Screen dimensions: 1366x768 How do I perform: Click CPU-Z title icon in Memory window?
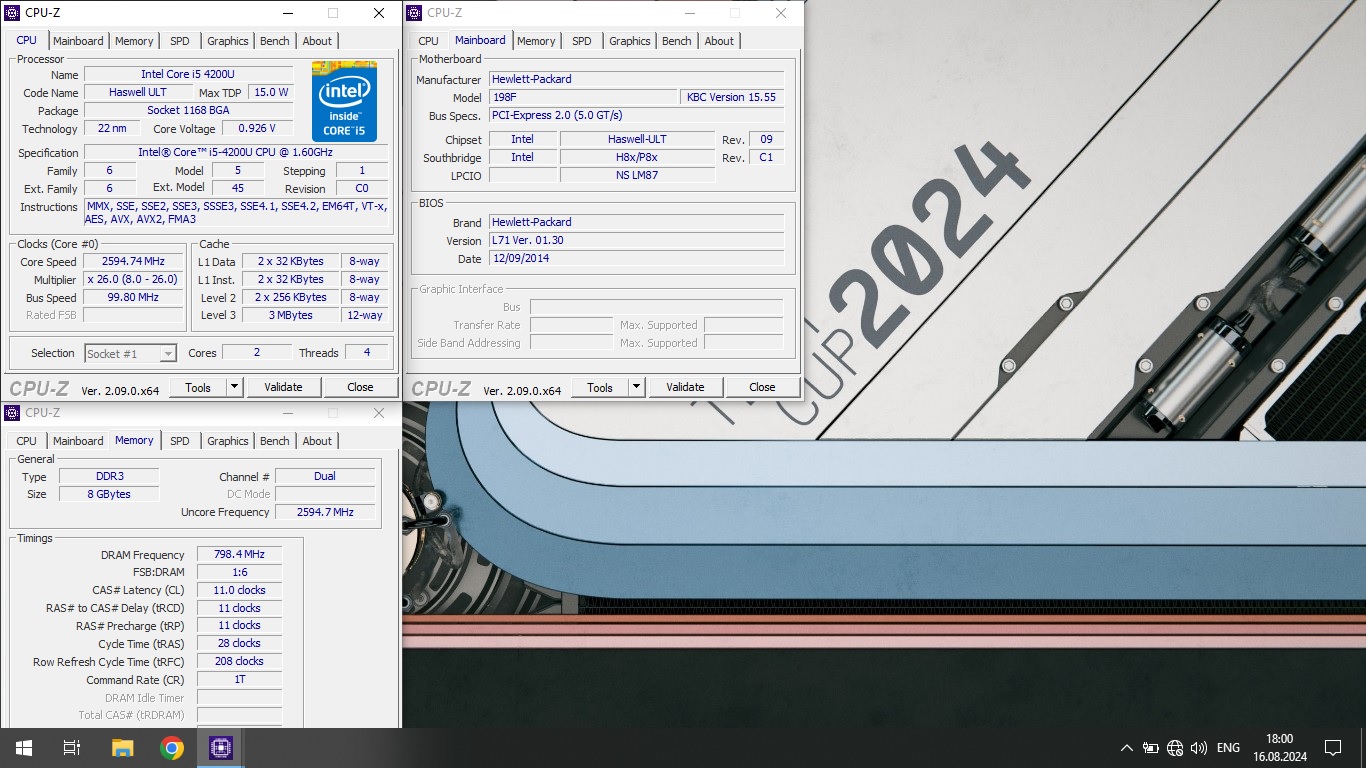click(x=12, y=413)
